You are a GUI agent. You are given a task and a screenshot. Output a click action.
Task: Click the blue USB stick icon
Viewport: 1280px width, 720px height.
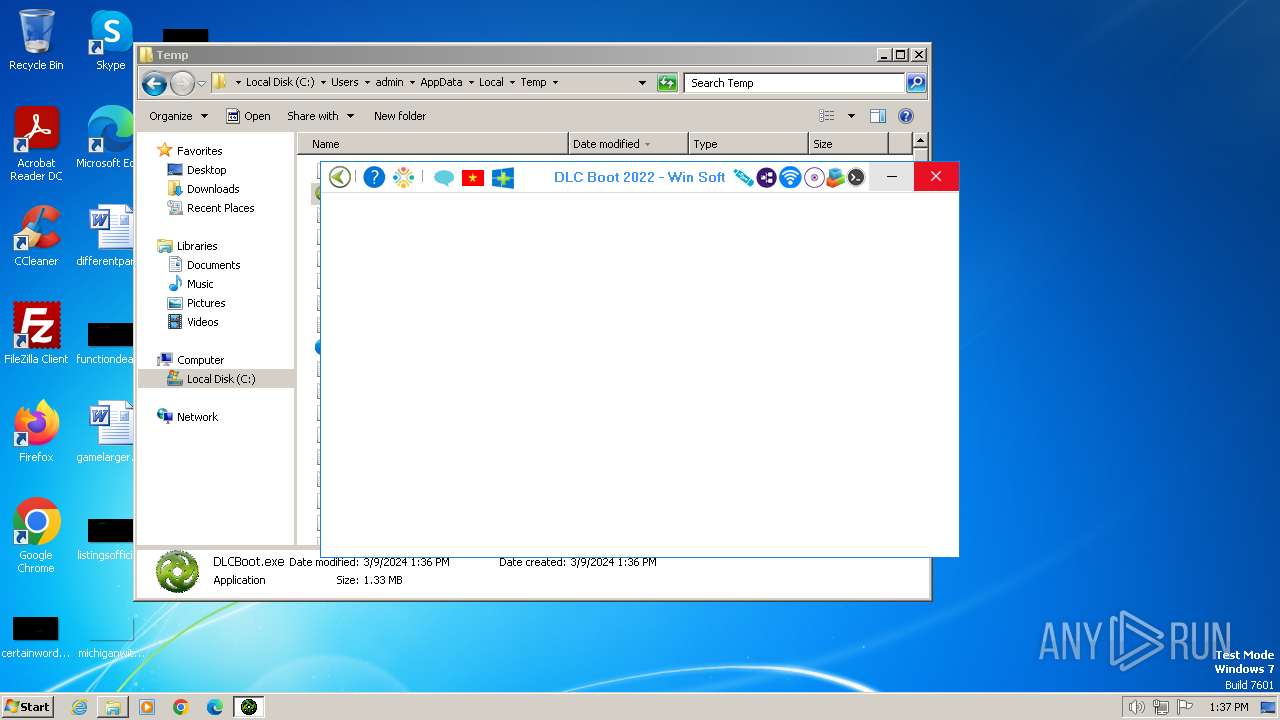[743, 177]
